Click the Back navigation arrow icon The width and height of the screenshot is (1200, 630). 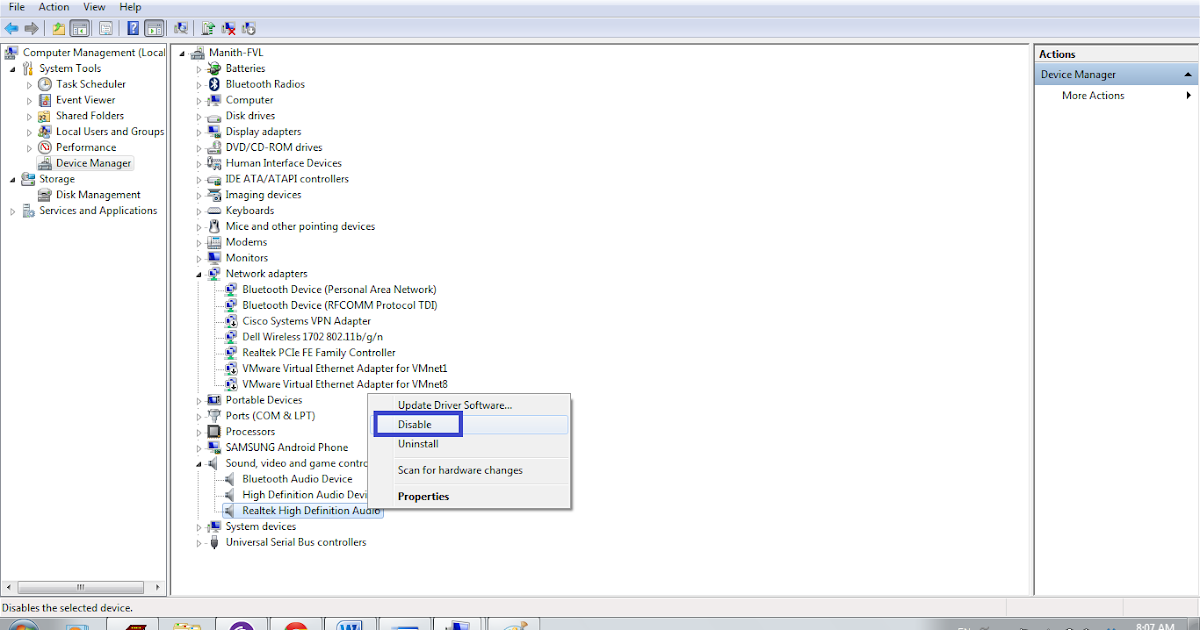pyautogui.click(x=10, y=27)
